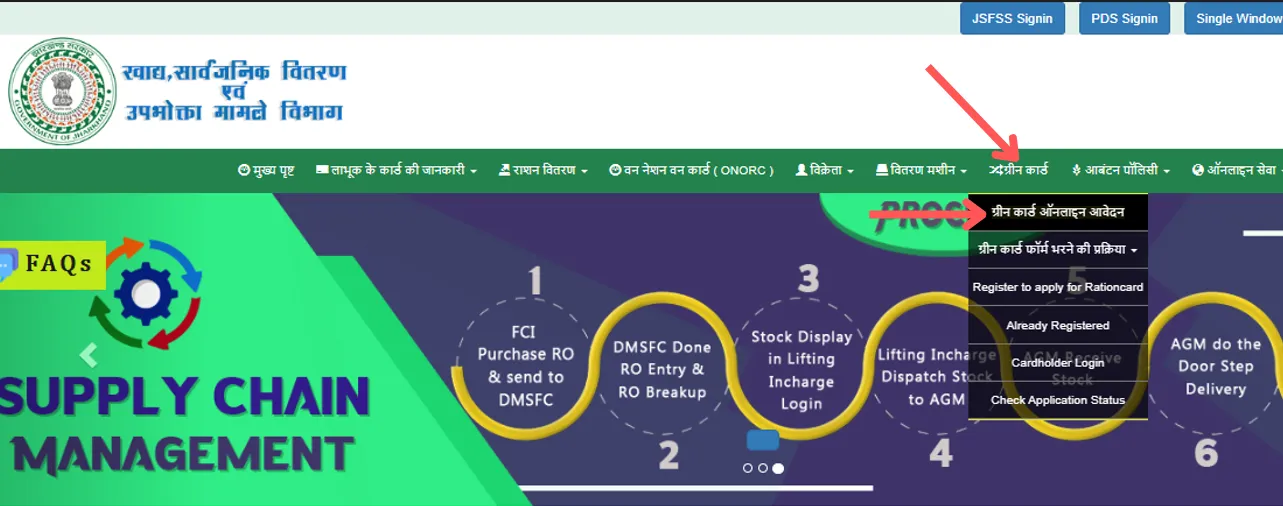
Task: Open the FAQs chat button
Action: pos(52,264)
